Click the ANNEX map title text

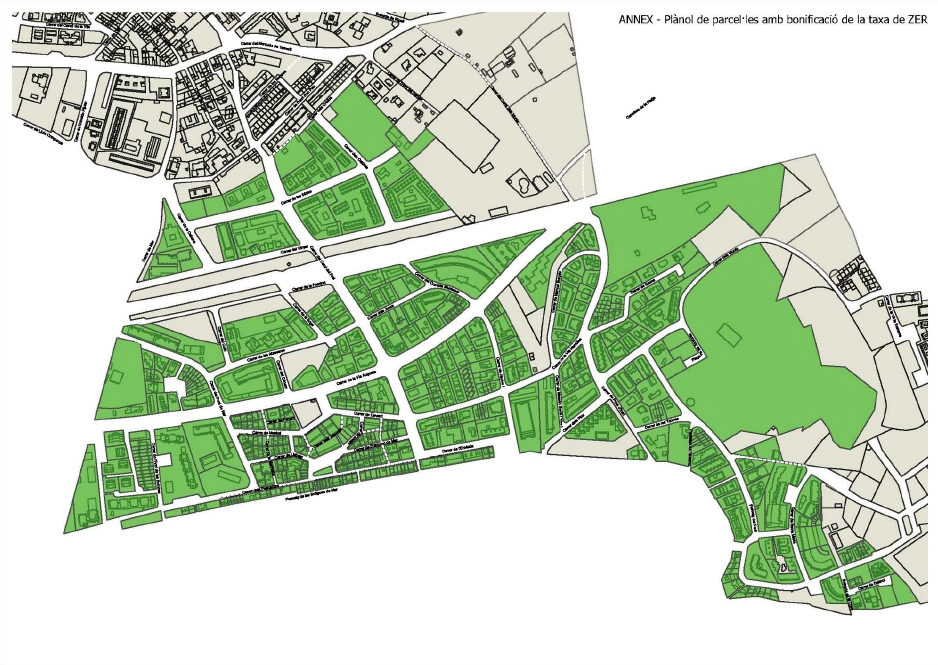coord(773,16)
